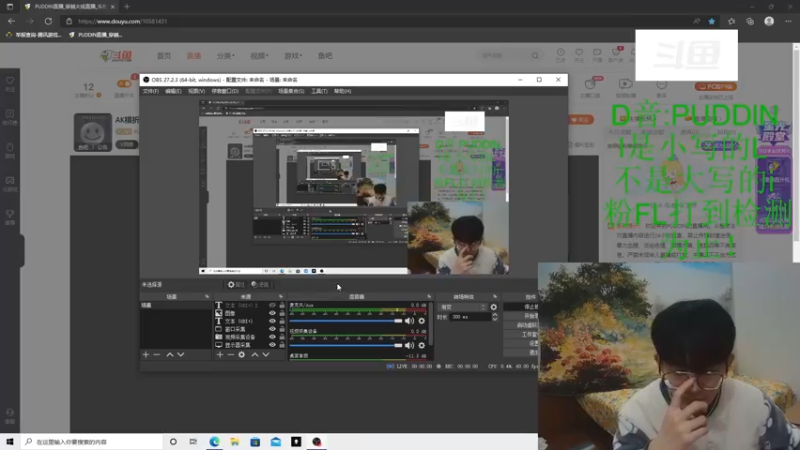Hide the 窗口采集 source with its eye icon

[x=272, y=329]
